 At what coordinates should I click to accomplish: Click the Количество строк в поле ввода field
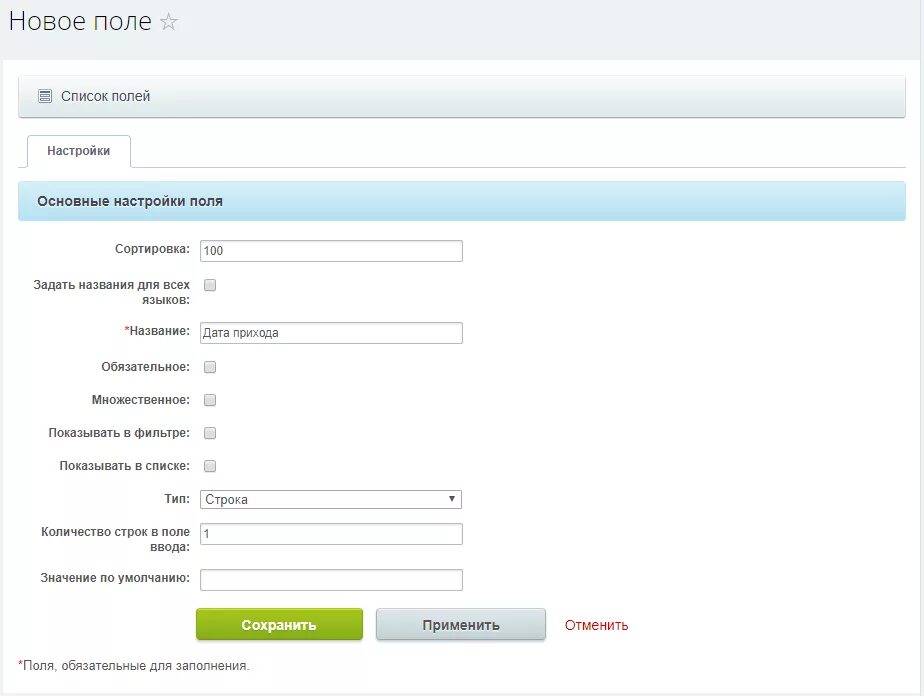pyautogui.click(x=331, y=534)
